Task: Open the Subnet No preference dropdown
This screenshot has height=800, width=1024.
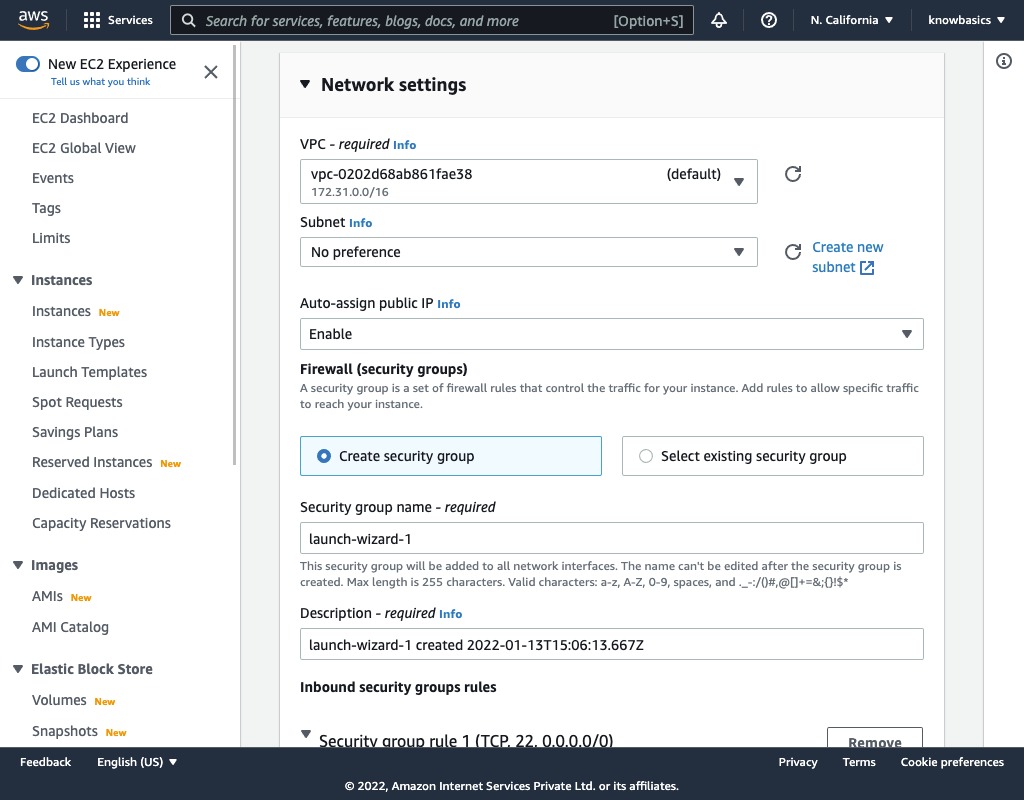Action: point(528,252)
